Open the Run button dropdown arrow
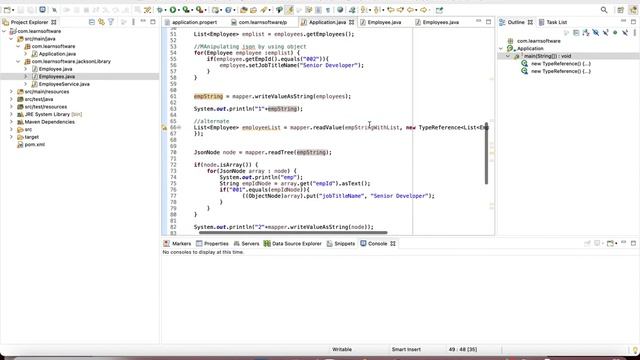 pyautogui.click(x=178, y=10)
